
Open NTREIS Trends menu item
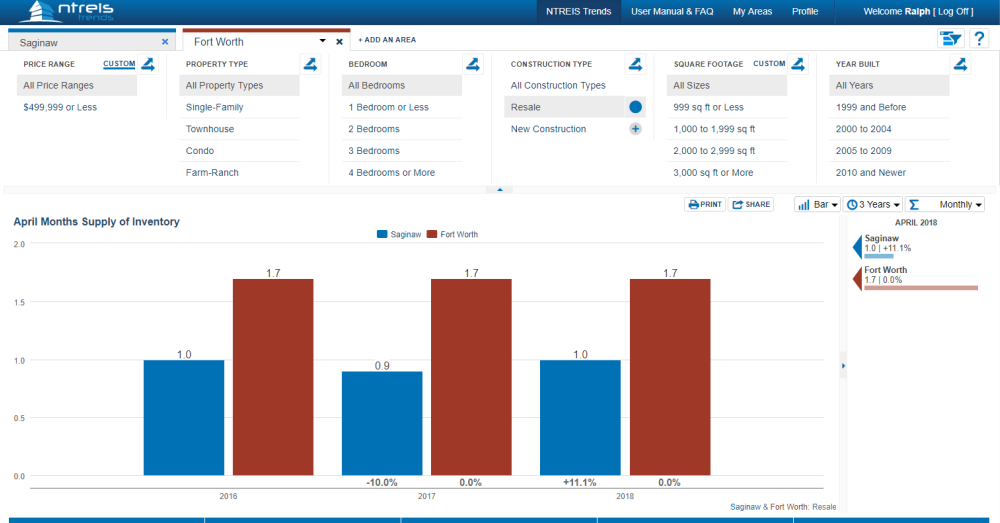(578, 11)
